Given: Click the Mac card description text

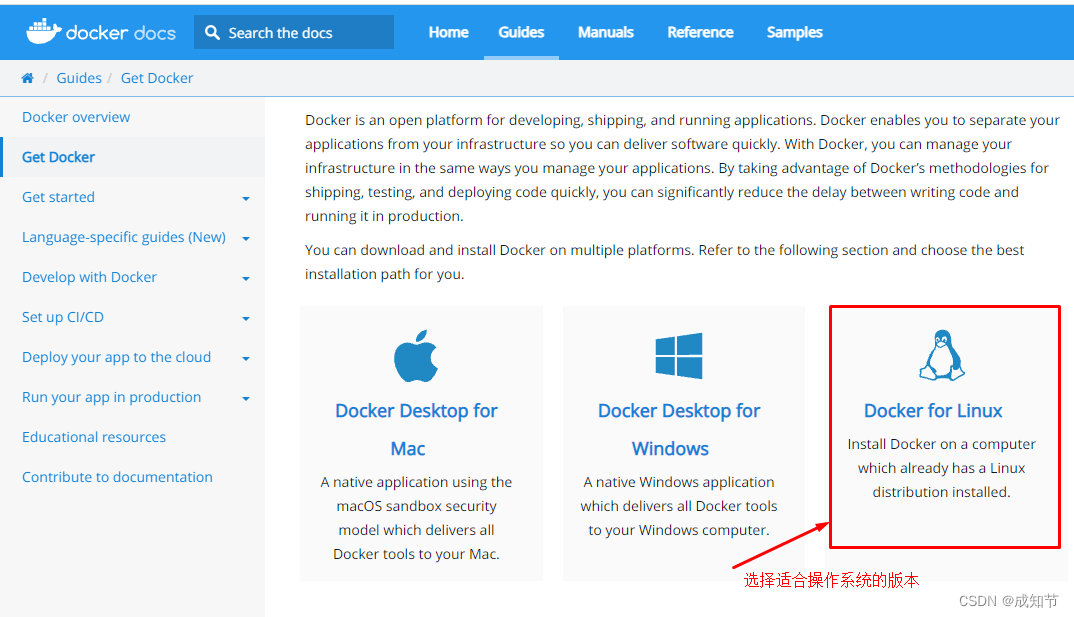Looking at the screenshot, I should (x=416, y=518).
